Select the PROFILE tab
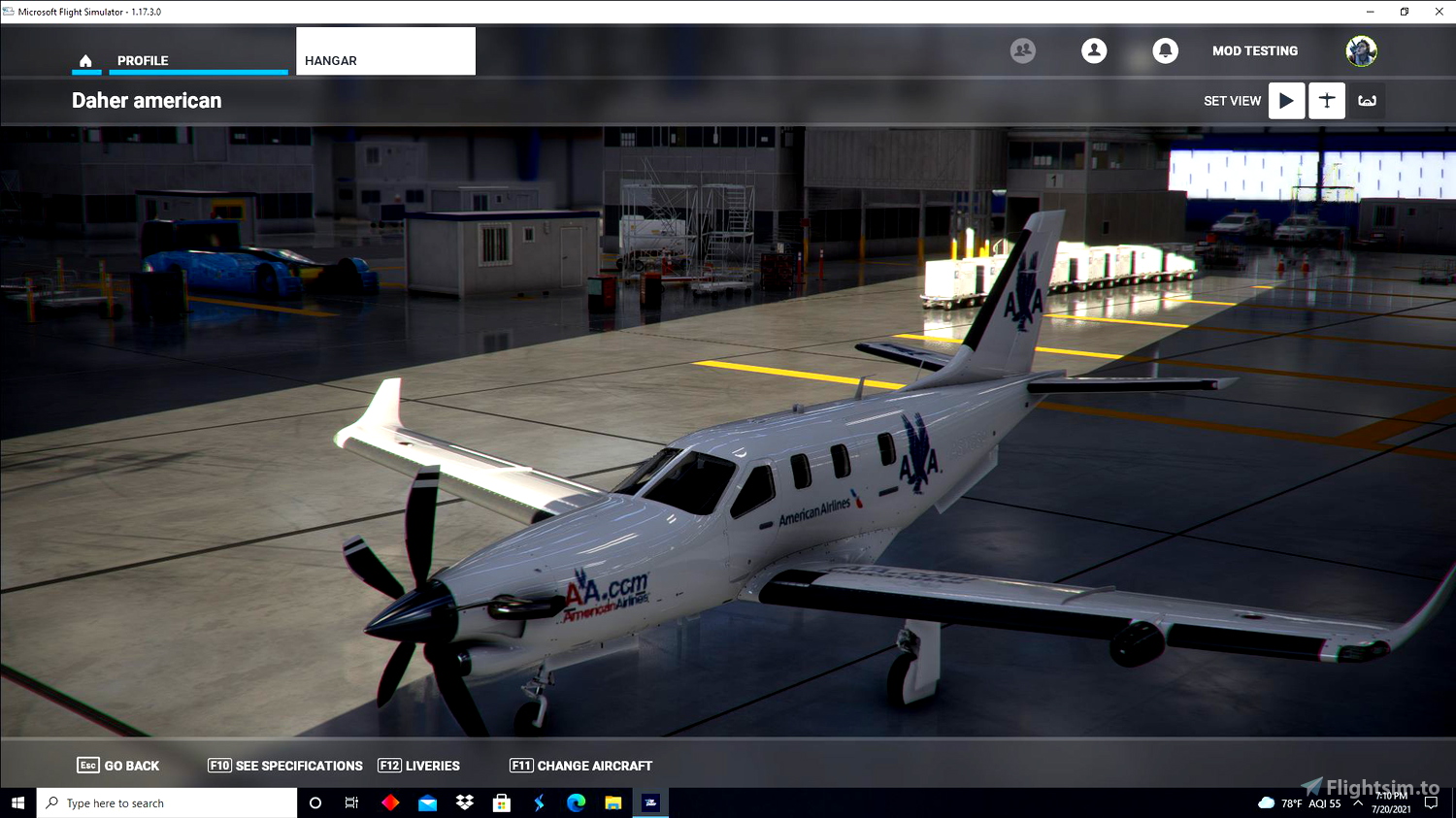The image size is (1456, 818). pos(143,59)
